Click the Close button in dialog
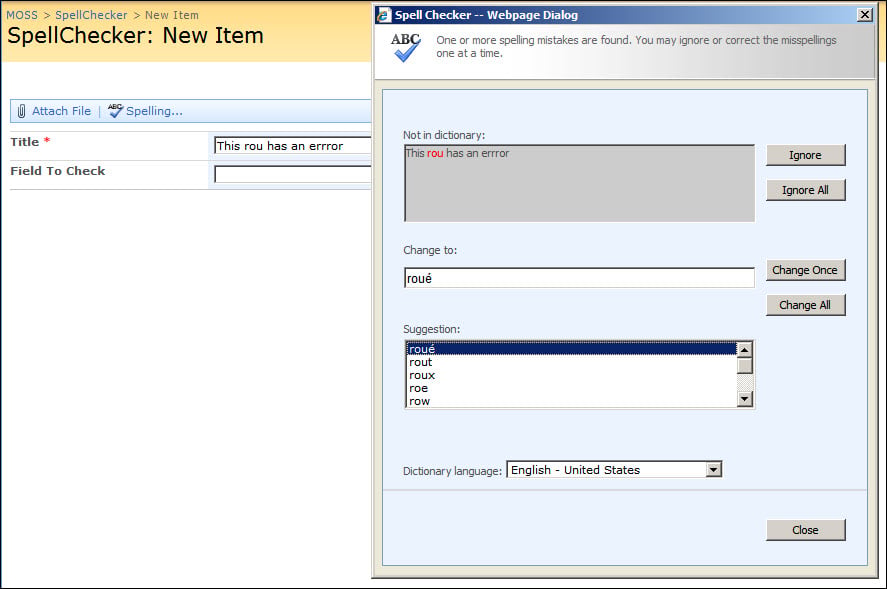This screenshot has height=589, width=887. (x=806, y=530)
